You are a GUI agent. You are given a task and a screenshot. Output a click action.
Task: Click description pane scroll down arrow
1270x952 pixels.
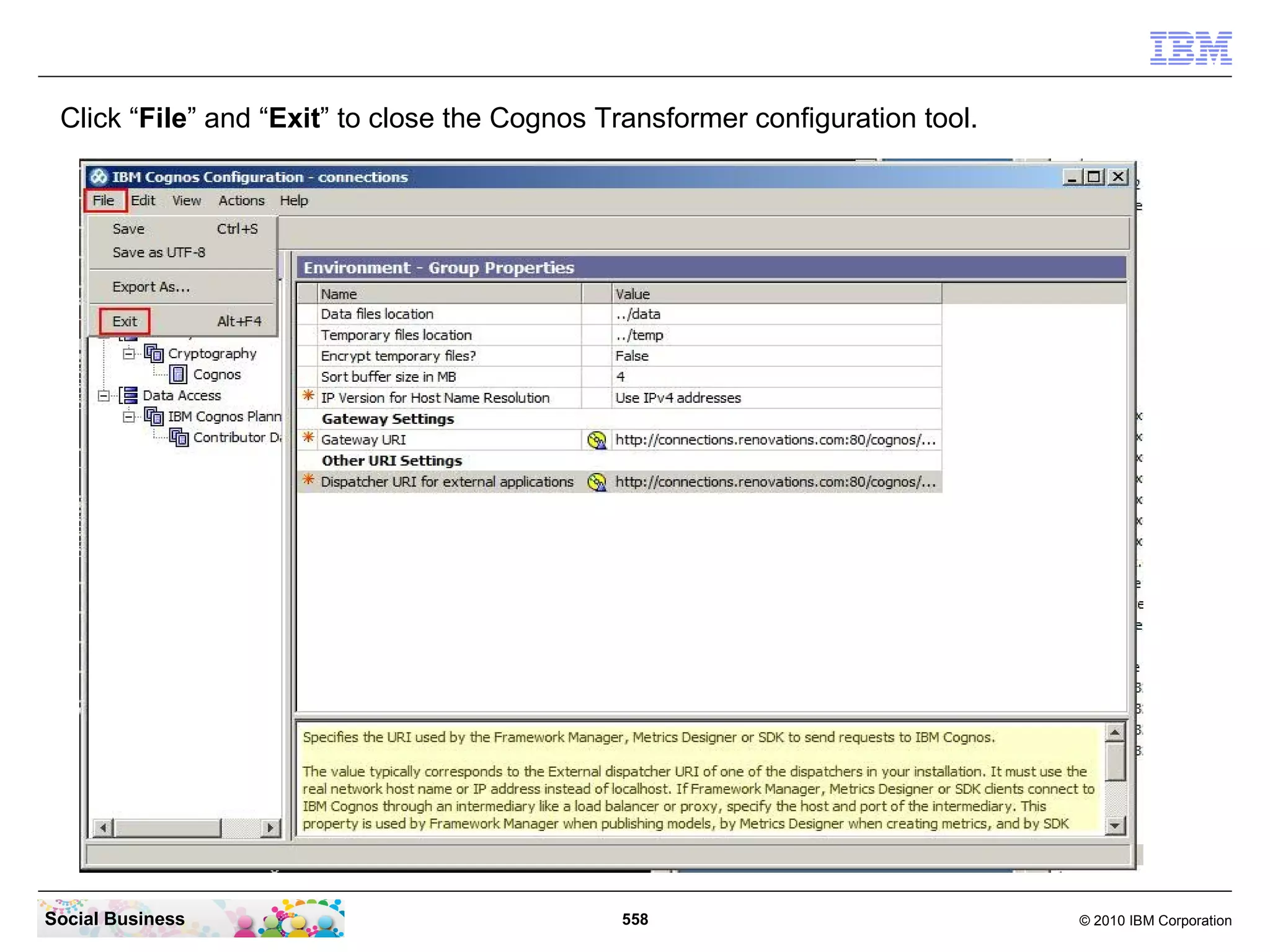pyautogui.click(x=1115, y=826)
